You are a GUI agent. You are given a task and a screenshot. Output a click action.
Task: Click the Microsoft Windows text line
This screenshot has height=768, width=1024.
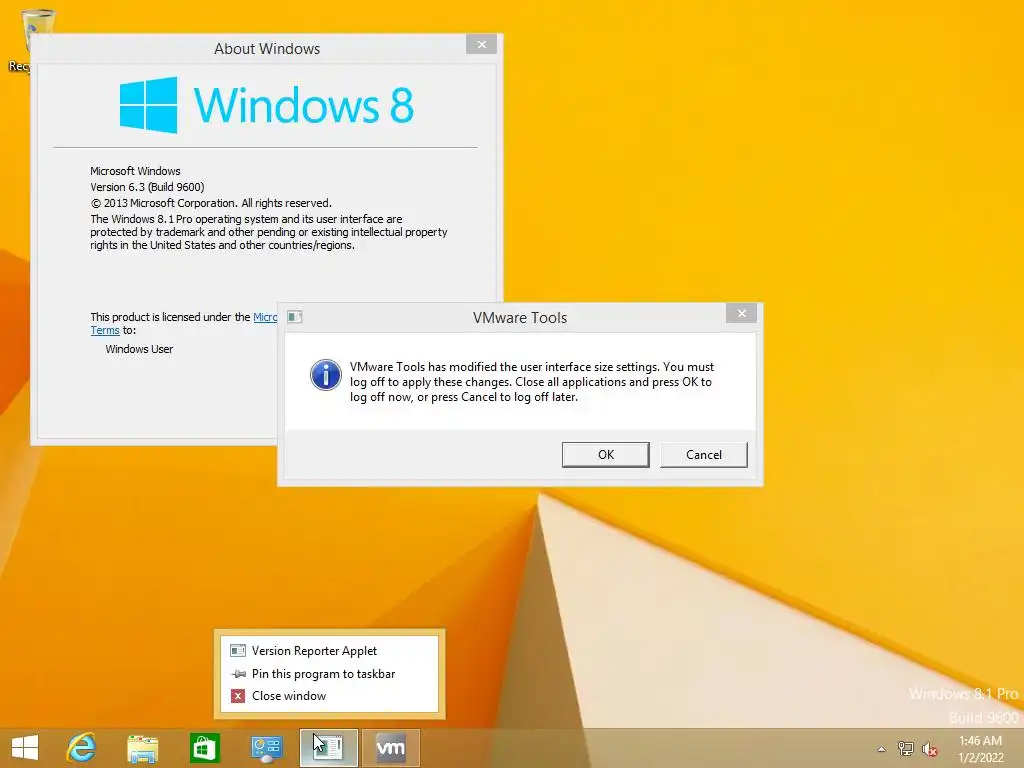tap(135, 171)
